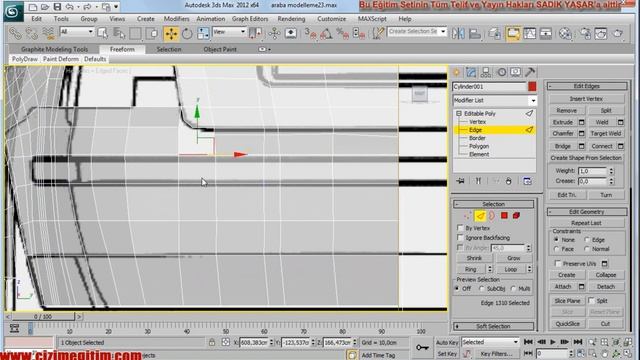Open the Hierarchy command panel tab
The width and height of the screenshot is (640, 360).
pos(486,72)
